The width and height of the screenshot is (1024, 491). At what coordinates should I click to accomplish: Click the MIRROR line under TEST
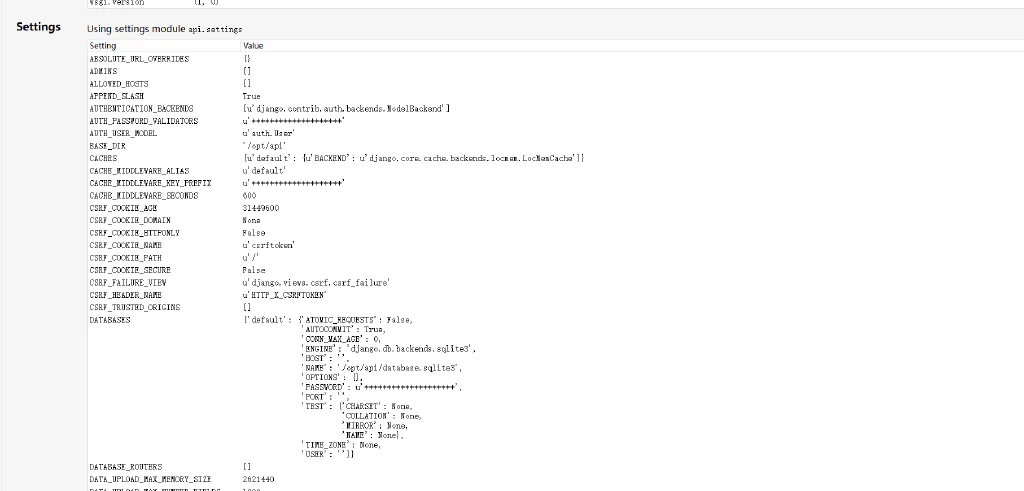[375, 426]
